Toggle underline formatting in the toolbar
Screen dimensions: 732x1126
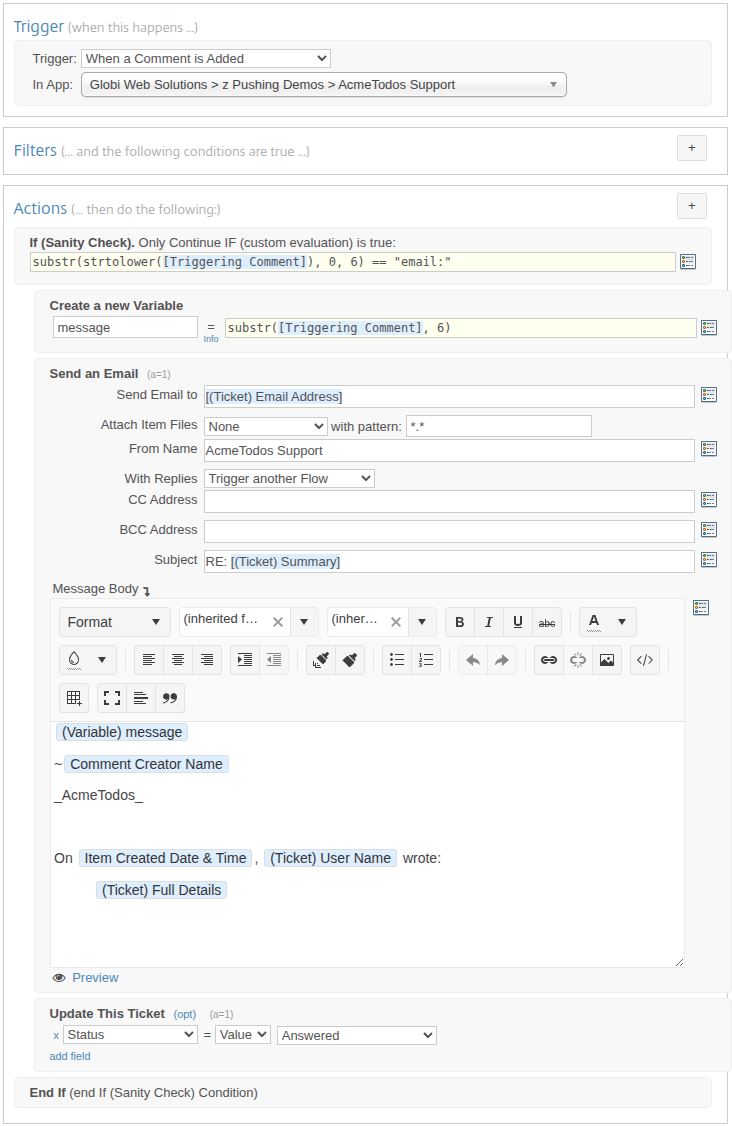[x=517, y=622]
